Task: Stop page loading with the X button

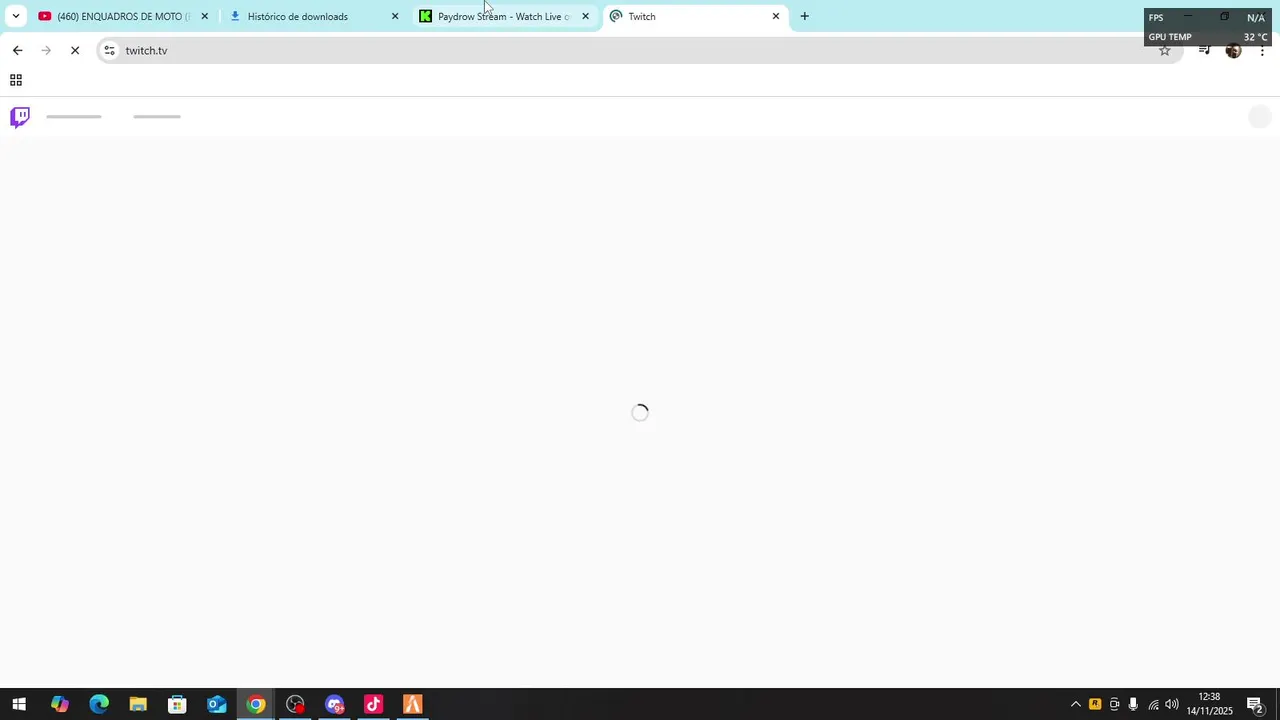Action: tap(75, 50)
